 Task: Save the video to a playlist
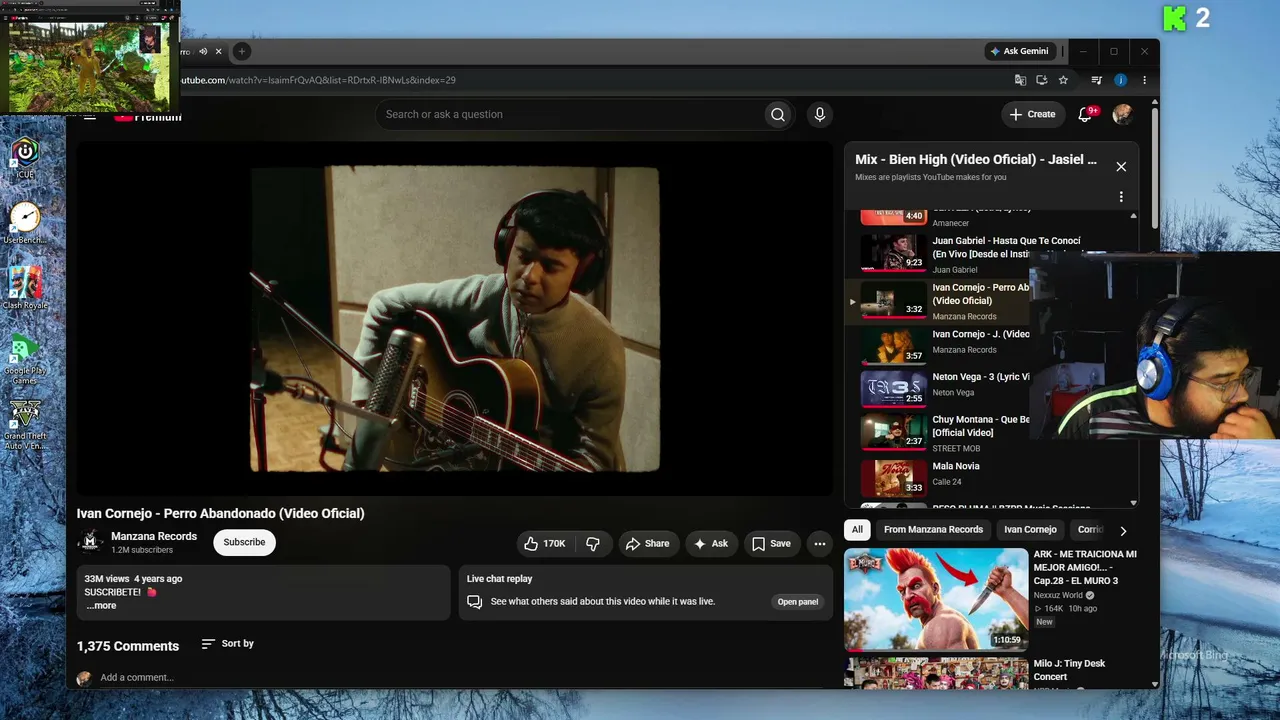pos(771,543)
